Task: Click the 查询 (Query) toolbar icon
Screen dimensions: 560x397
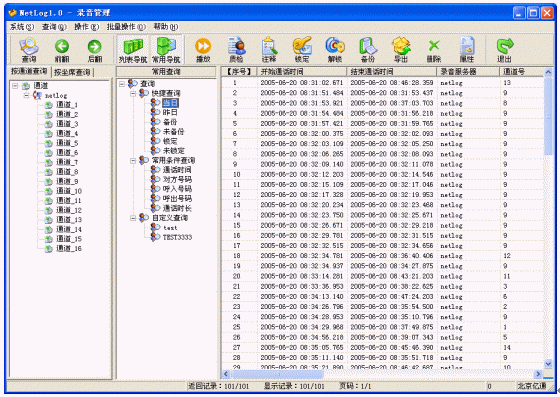Action: coord(29,50)
